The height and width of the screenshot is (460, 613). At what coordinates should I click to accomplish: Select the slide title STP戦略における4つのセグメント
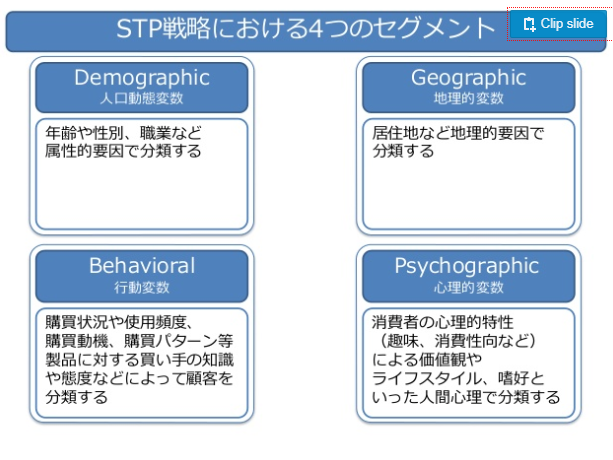[x=305, y=29]
